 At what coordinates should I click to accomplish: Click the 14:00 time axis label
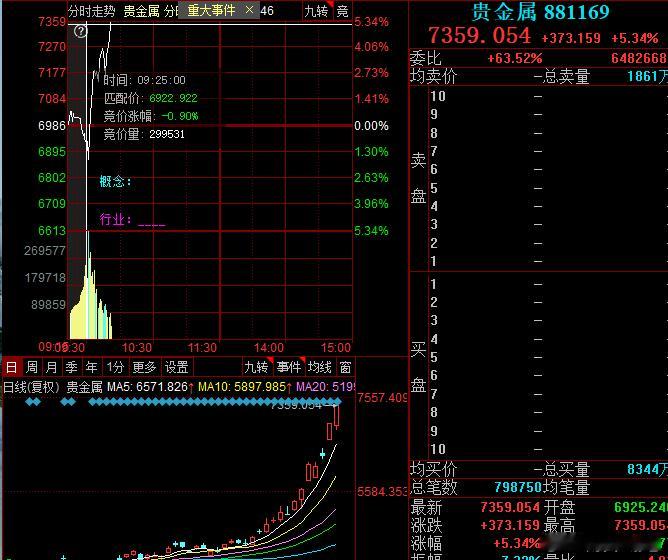(x=268, y=348)
